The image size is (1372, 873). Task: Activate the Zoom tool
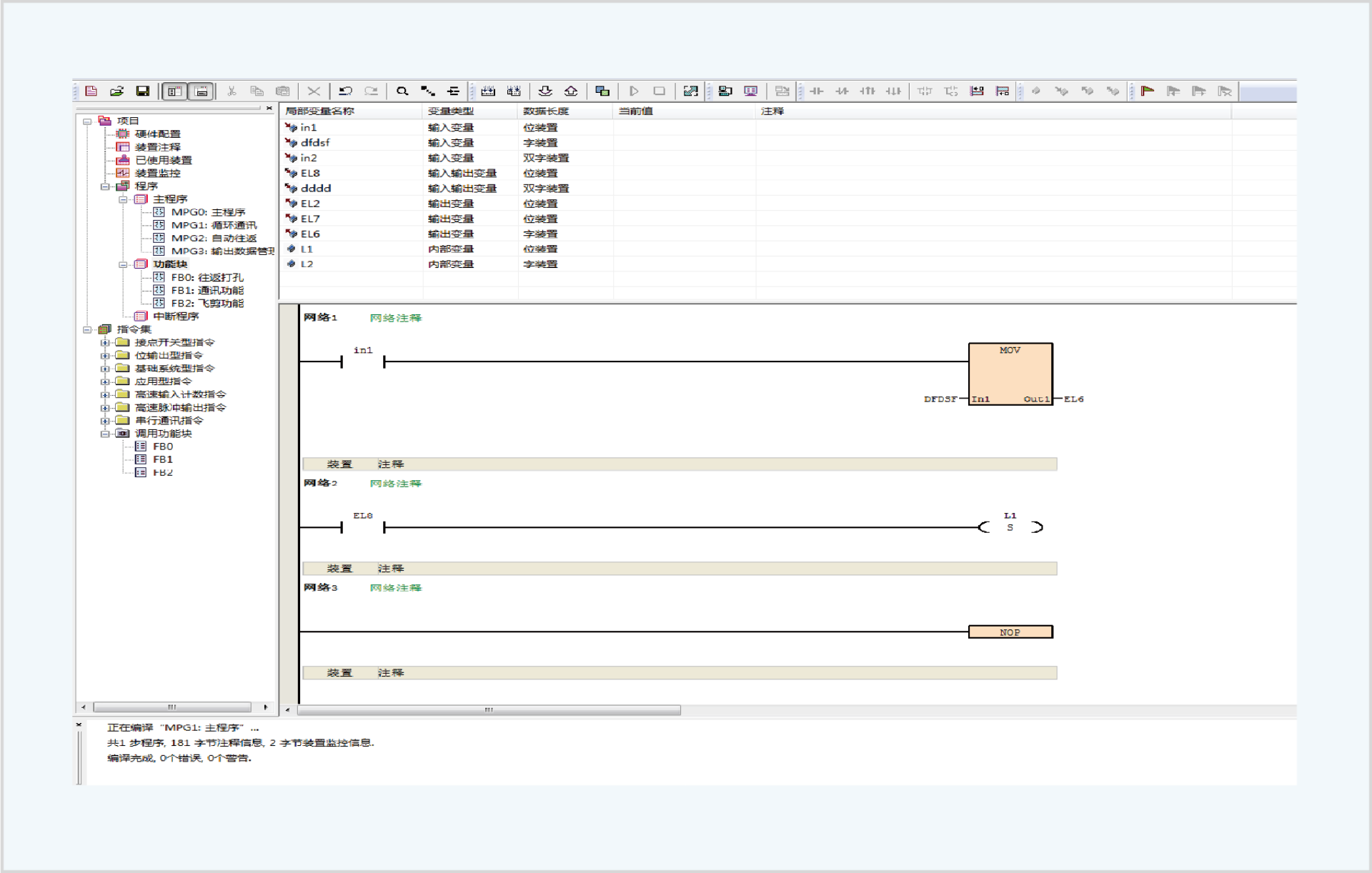click(x=402, y=91)
